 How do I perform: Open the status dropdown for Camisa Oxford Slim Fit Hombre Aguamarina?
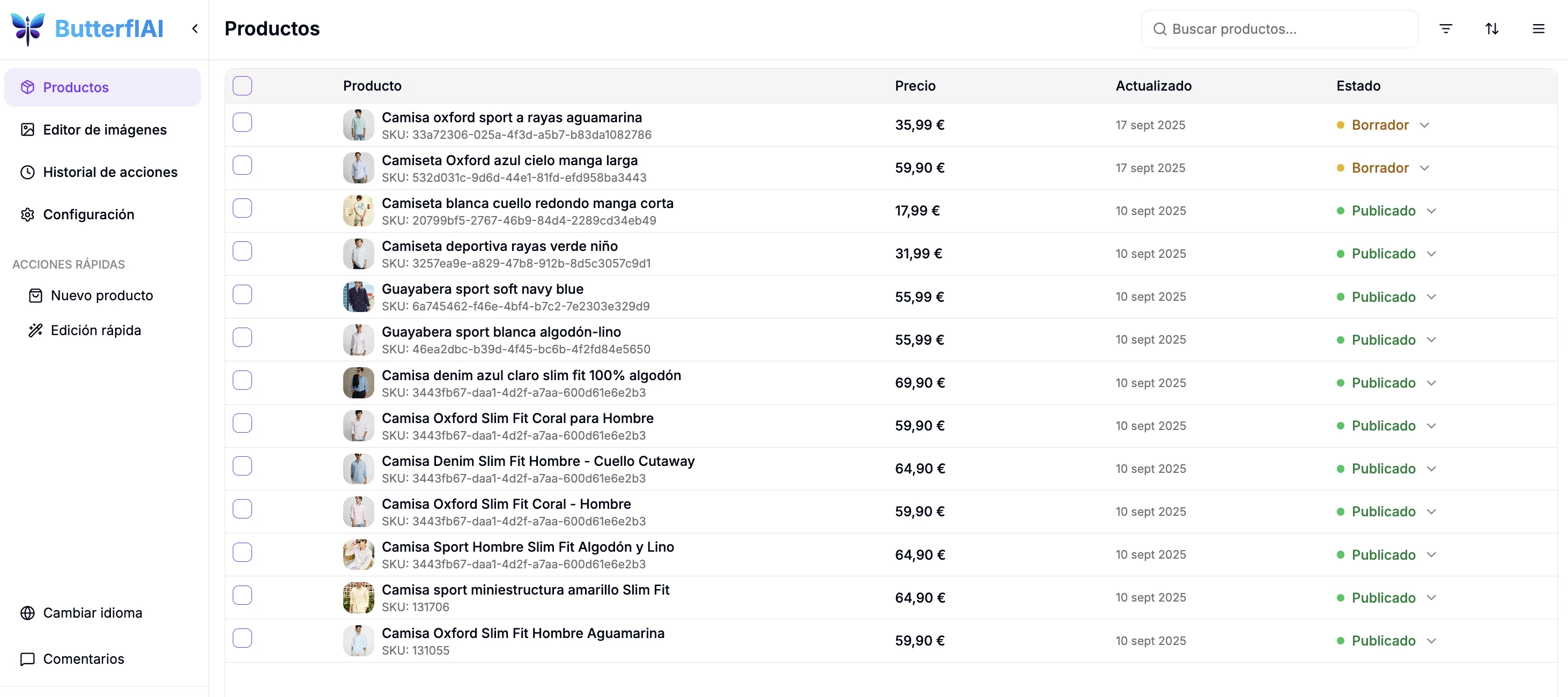point(1431,641)
